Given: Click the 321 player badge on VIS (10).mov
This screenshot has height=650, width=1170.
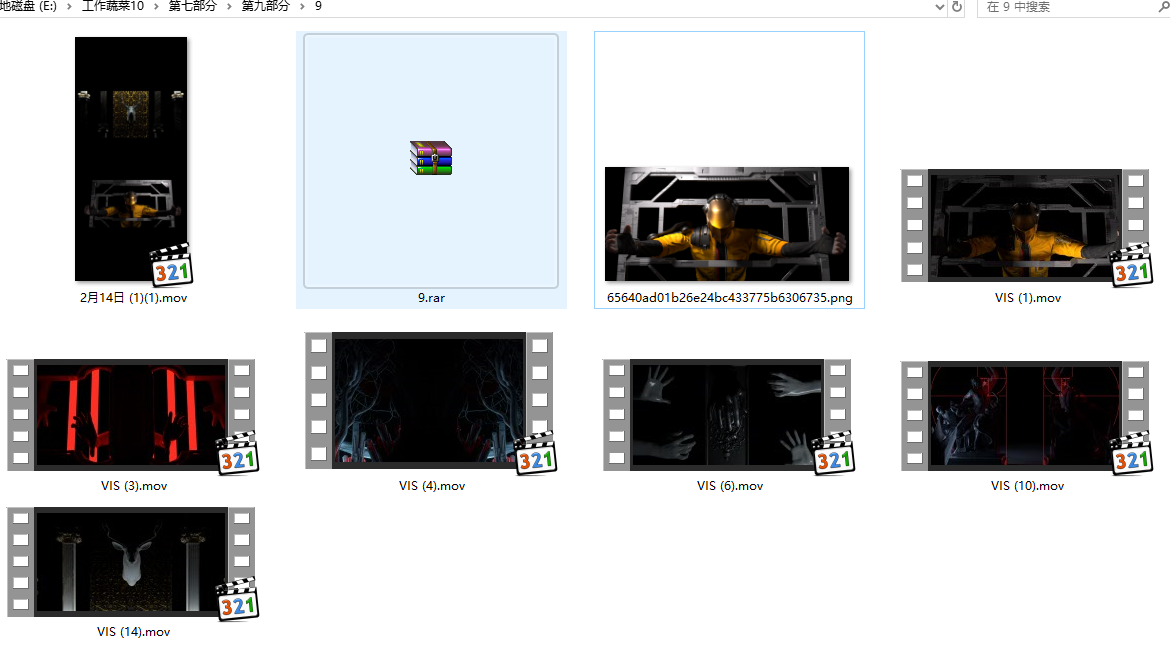Looking at the screenshot, I should point(1132,453).
